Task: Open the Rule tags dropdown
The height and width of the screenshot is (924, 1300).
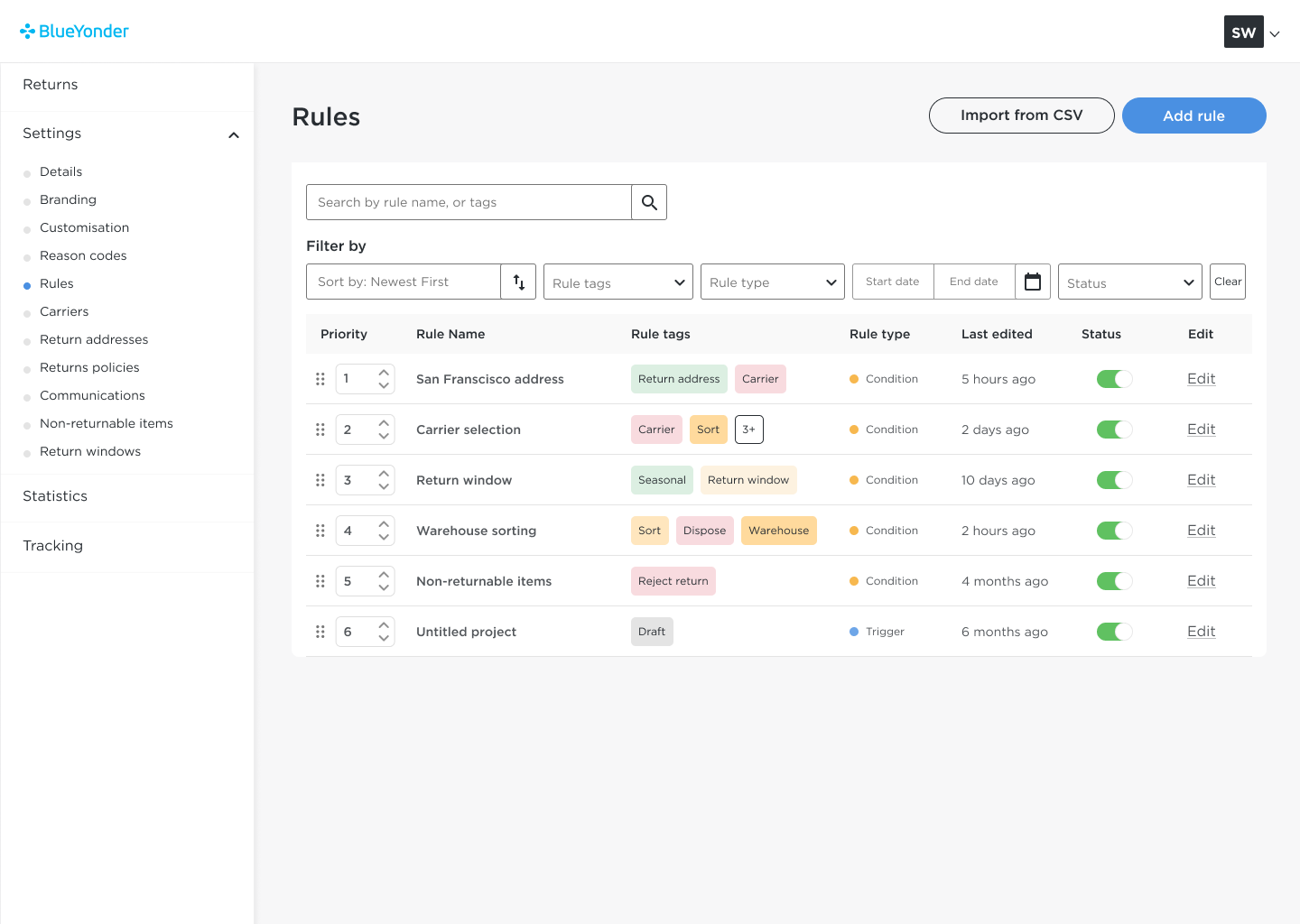Action: (x=618, y=282)
